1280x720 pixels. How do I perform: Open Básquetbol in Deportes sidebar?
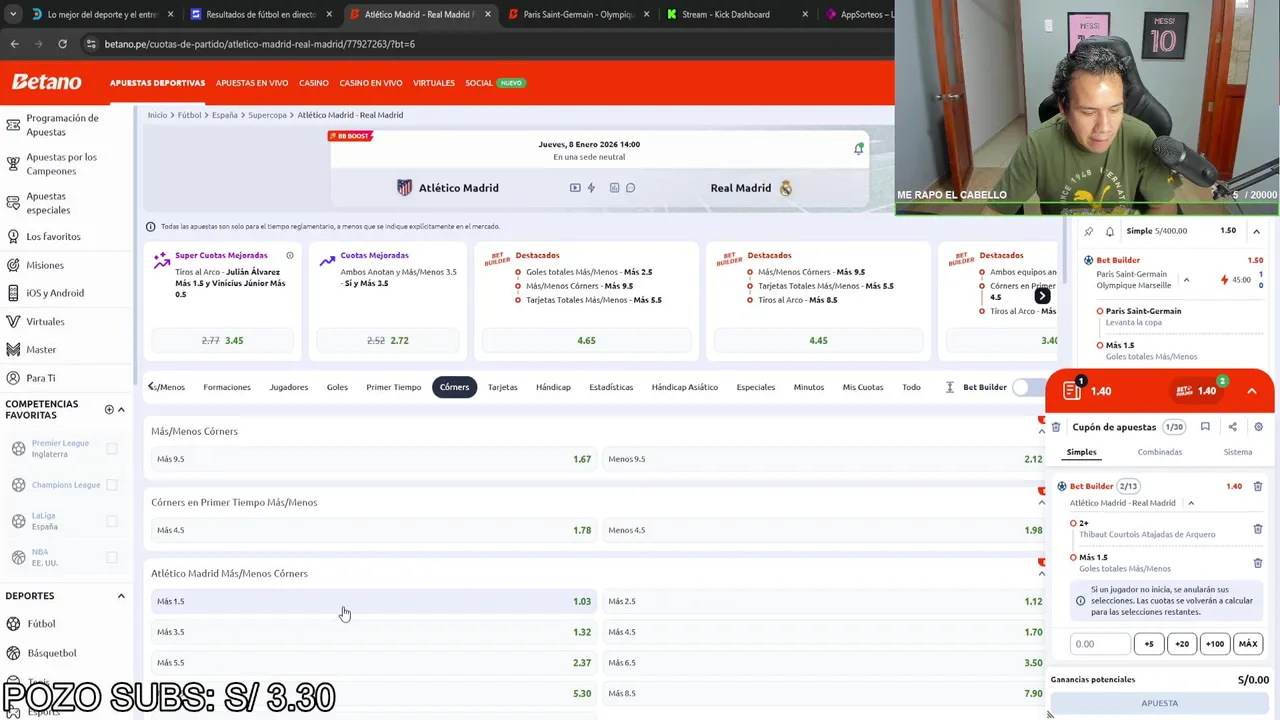tap(52, 653)
